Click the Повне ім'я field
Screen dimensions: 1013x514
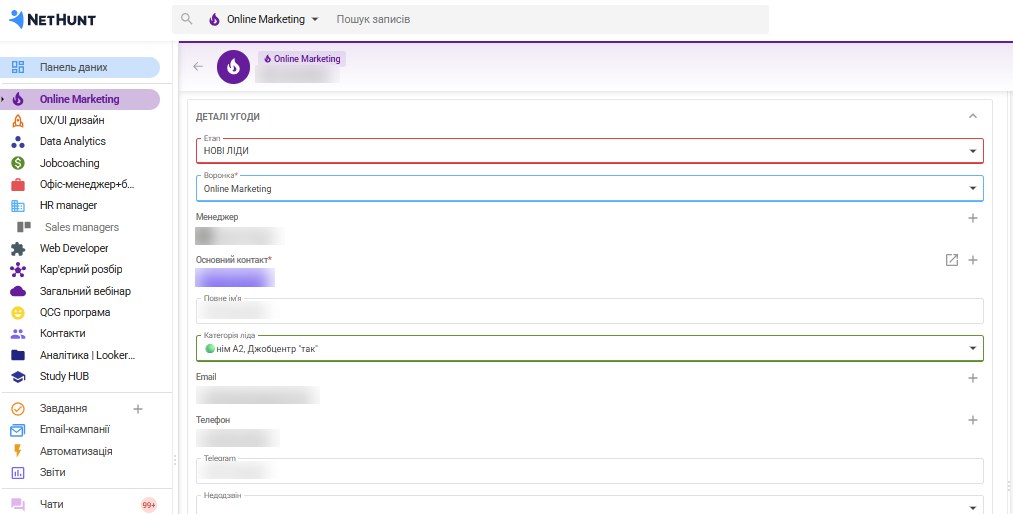pos(589,311)
